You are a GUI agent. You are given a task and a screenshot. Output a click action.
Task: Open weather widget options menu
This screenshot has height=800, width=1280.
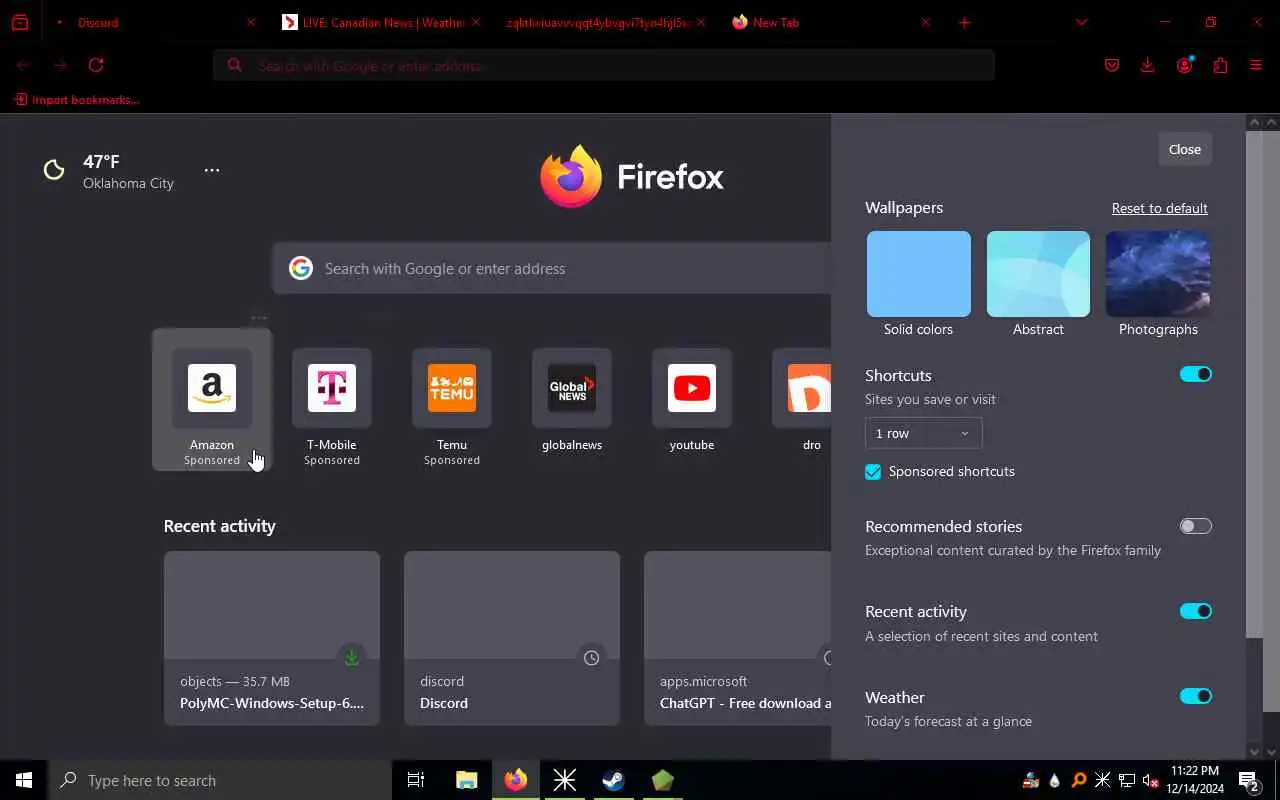pos(212,170)
